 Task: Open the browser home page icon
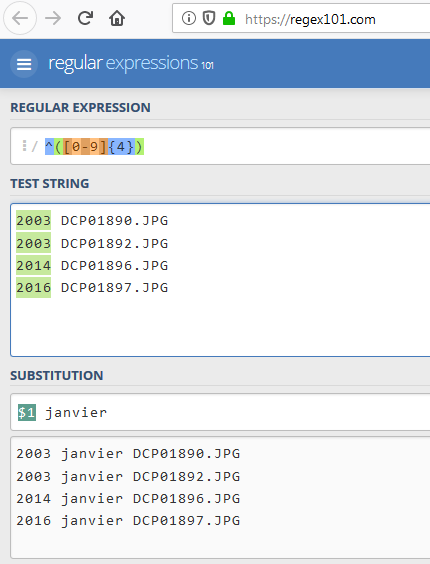[x=117, y=18]
